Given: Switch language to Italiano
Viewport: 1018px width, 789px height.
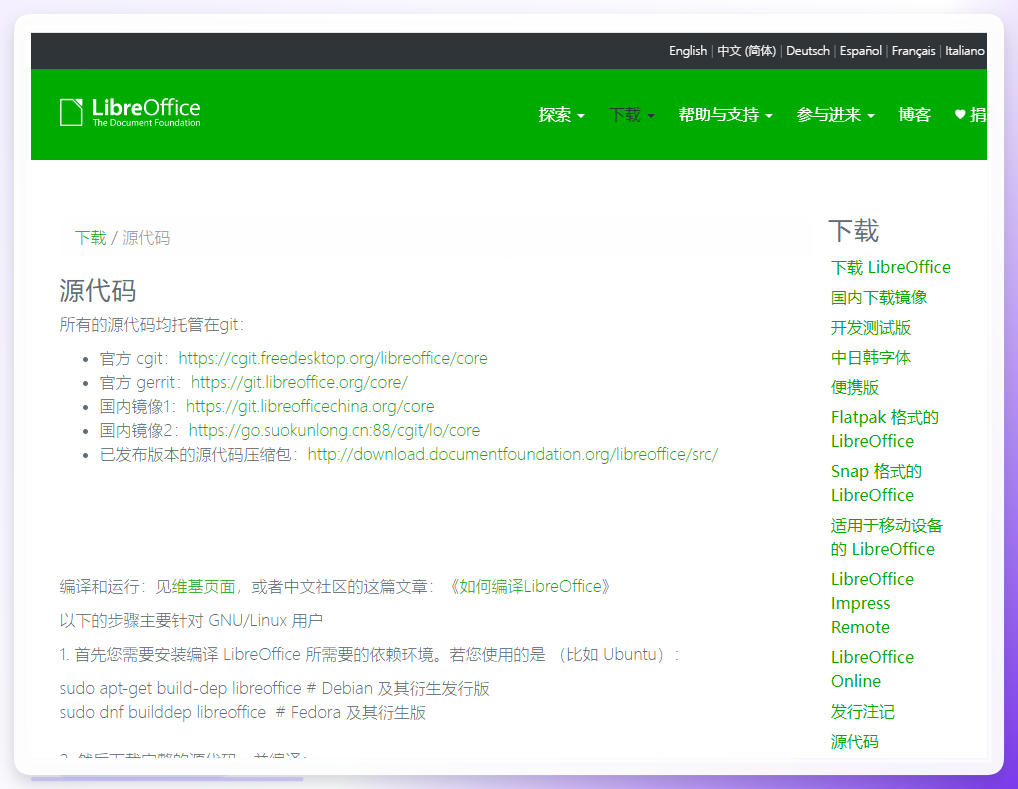Looking at the screenshot, I should (965, 51).
